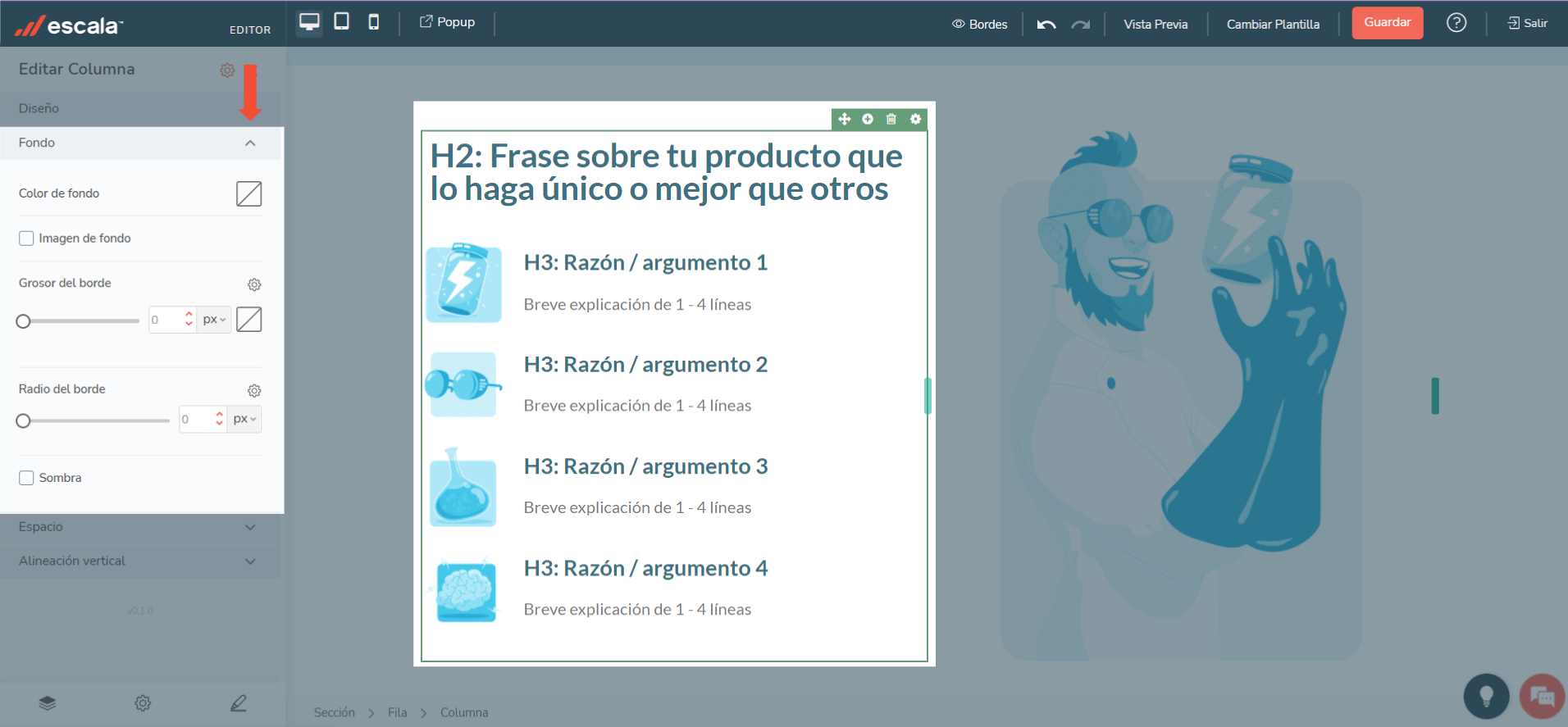This screenshot has height=727, width=1568.
Task: Save with the Guardar button
Action: pyautogui.click(x=1388, y=22)
